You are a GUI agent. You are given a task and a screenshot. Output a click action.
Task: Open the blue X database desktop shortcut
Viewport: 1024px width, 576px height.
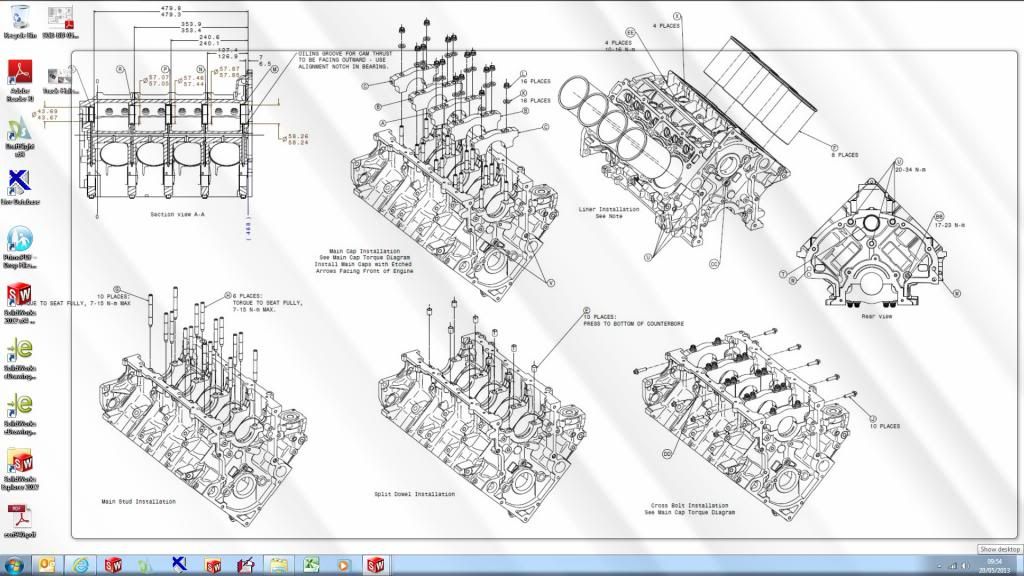(20, 186)
